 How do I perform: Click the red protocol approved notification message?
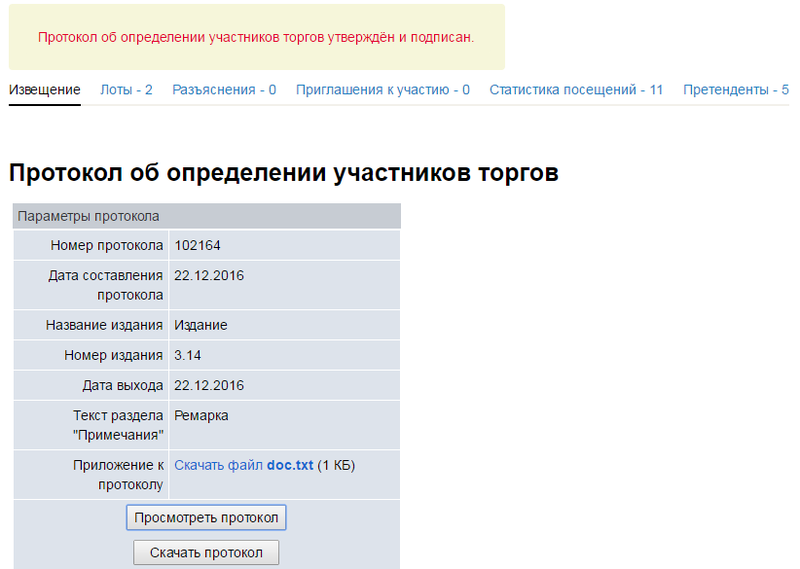[x=256, y=37]
